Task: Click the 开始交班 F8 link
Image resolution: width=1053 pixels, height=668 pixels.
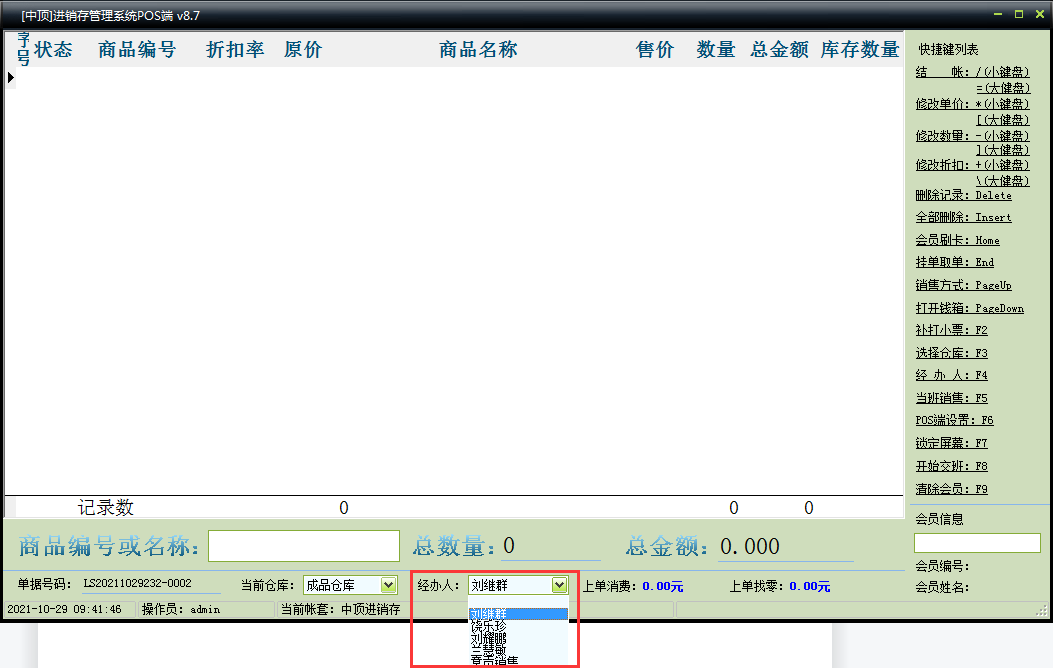Action: [x=951, y=466]
